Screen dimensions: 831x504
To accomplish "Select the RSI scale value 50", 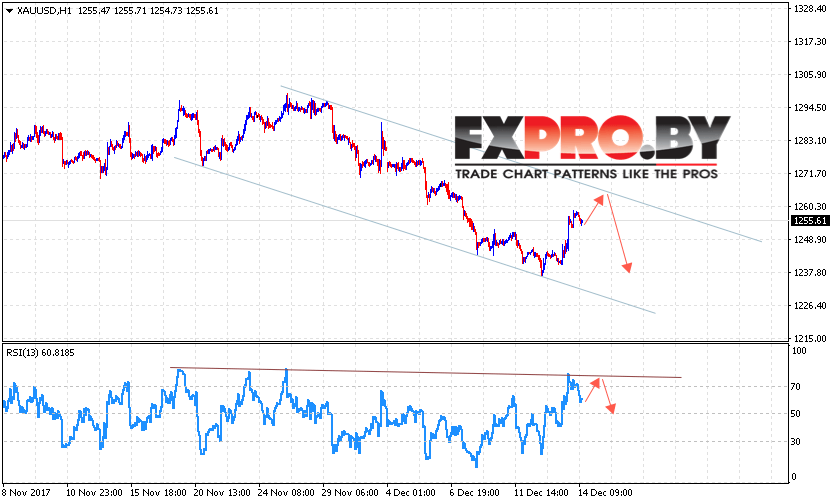I will pos(795,414).
